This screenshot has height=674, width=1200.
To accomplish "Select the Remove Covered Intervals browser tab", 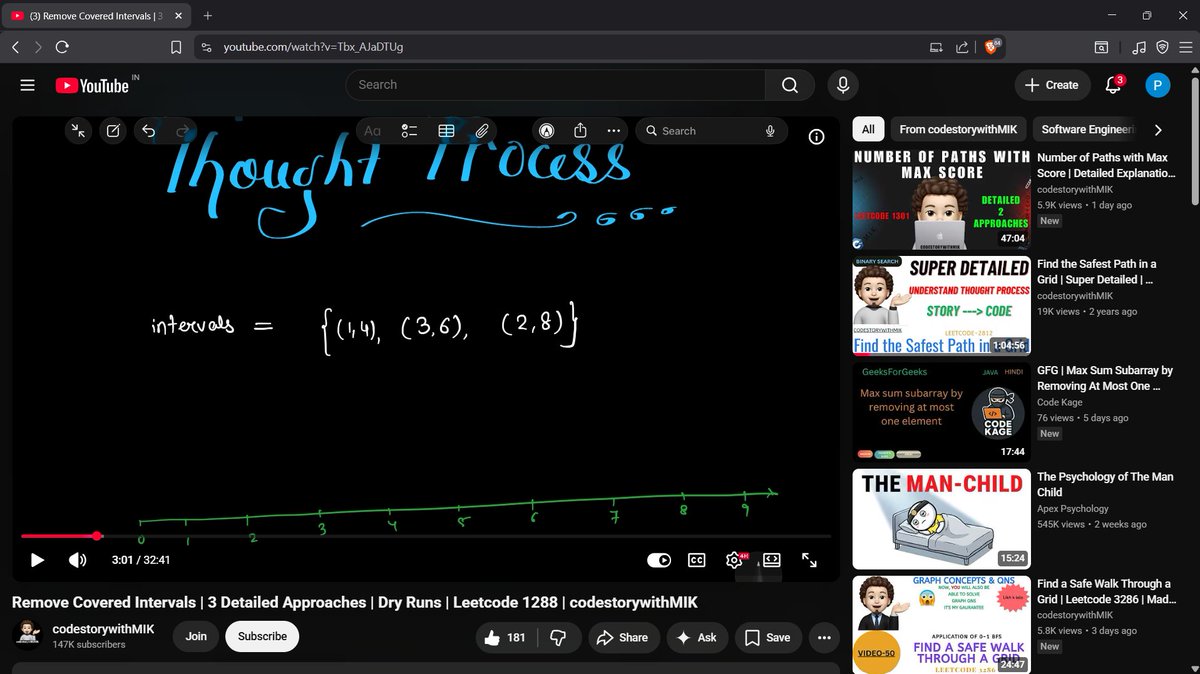I will point(98,16).
